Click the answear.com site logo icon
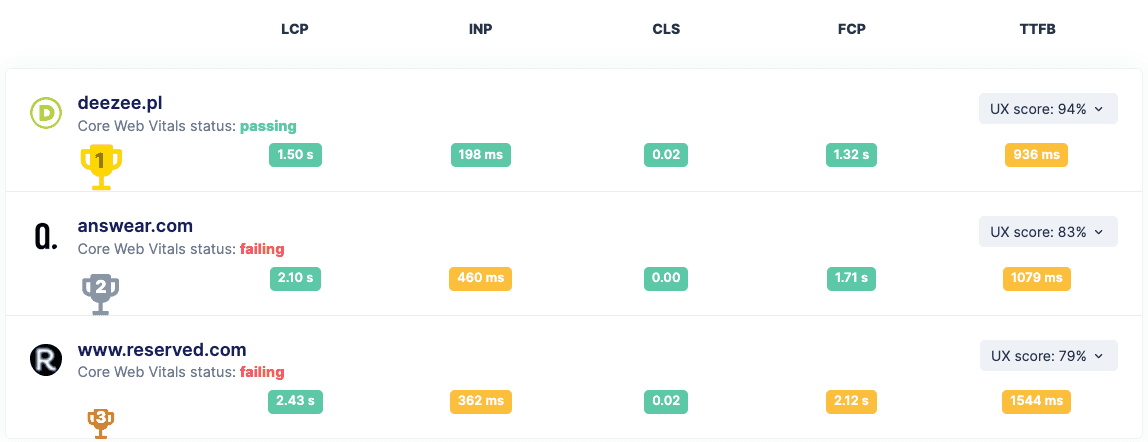Viewport: 1148px width, 442px height. (45, 236)
